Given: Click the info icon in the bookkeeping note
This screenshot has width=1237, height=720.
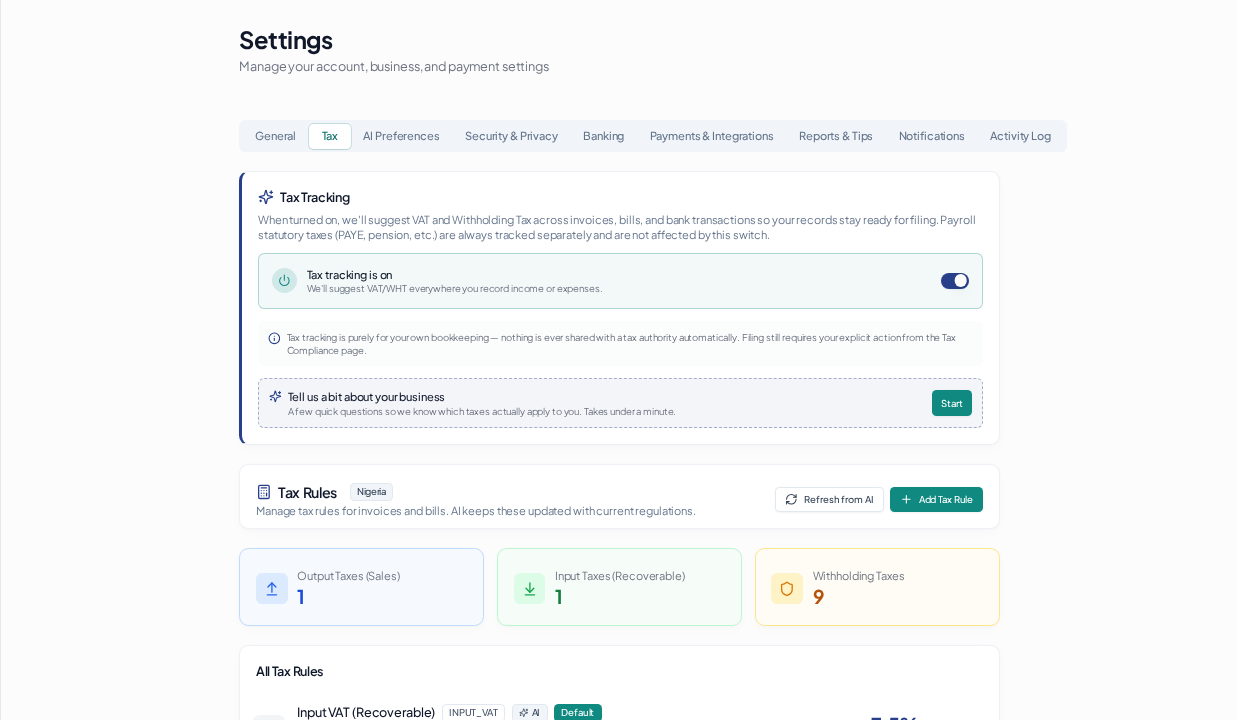Looking at the screenshot, I should tap(274, 338).
